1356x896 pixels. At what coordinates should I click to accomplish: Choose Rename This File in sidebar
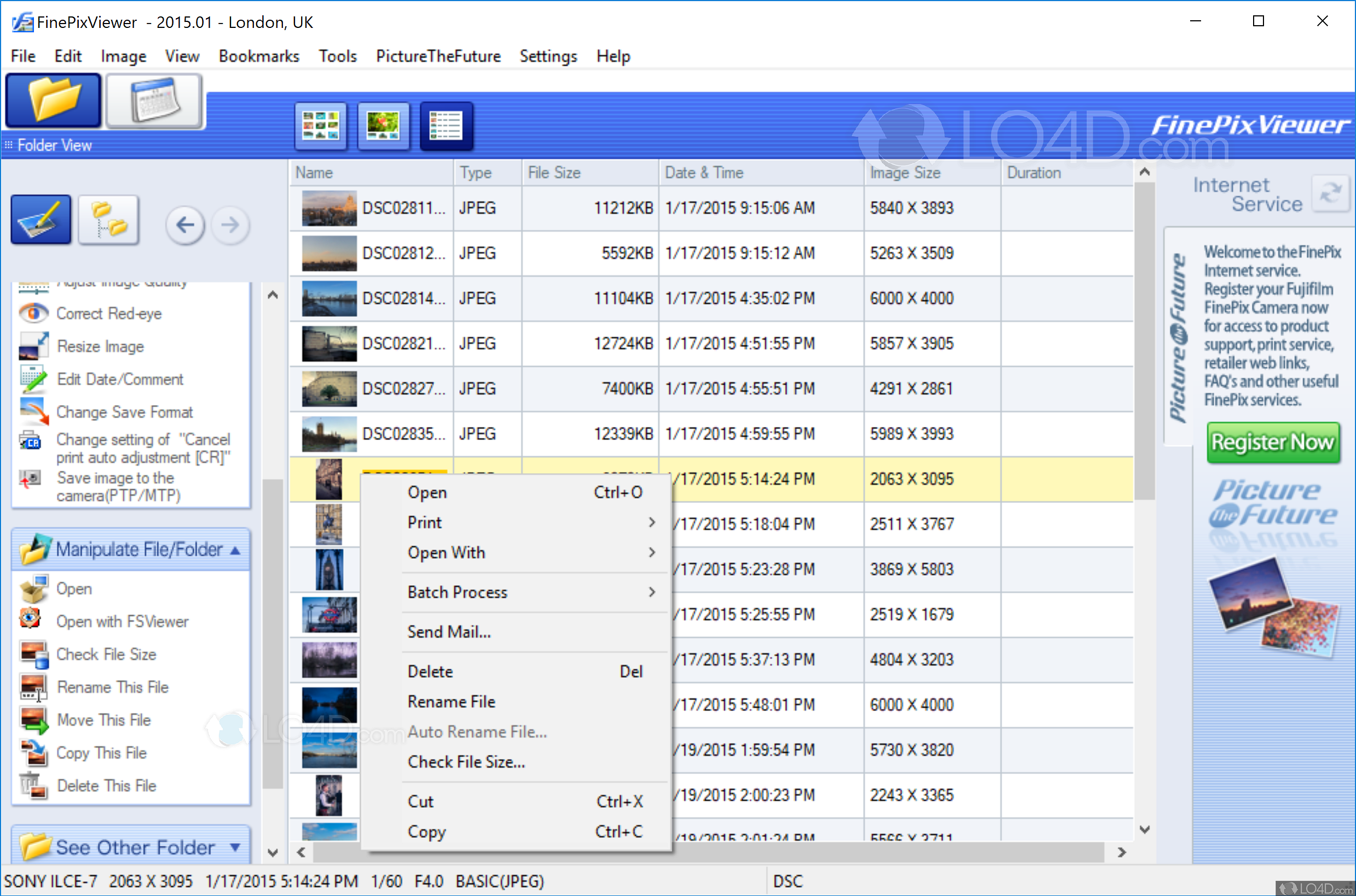[112, 687]
